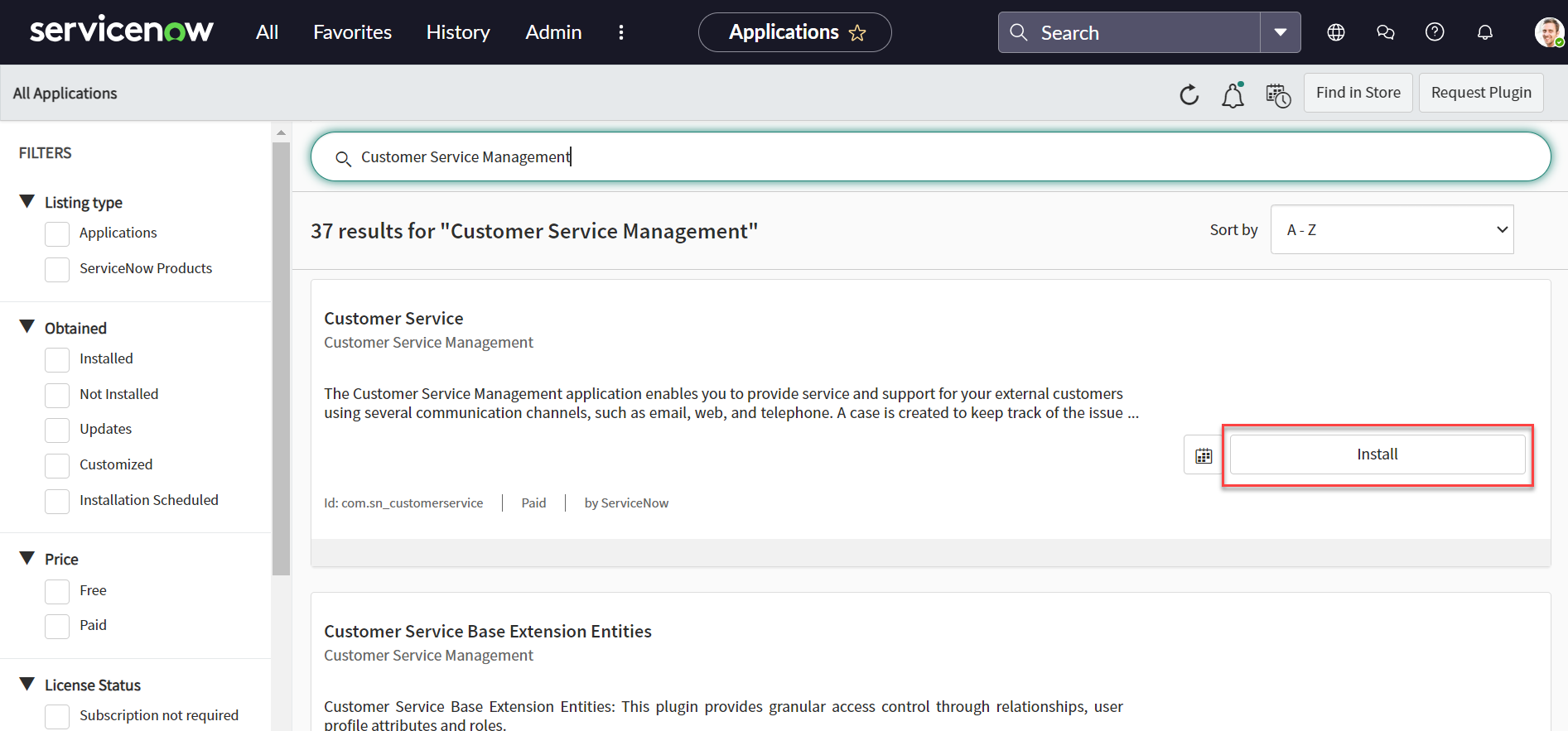Viewport: 1568px width, 731px height.
Task: Open the help question mark icon
Action: [1434, 32]
